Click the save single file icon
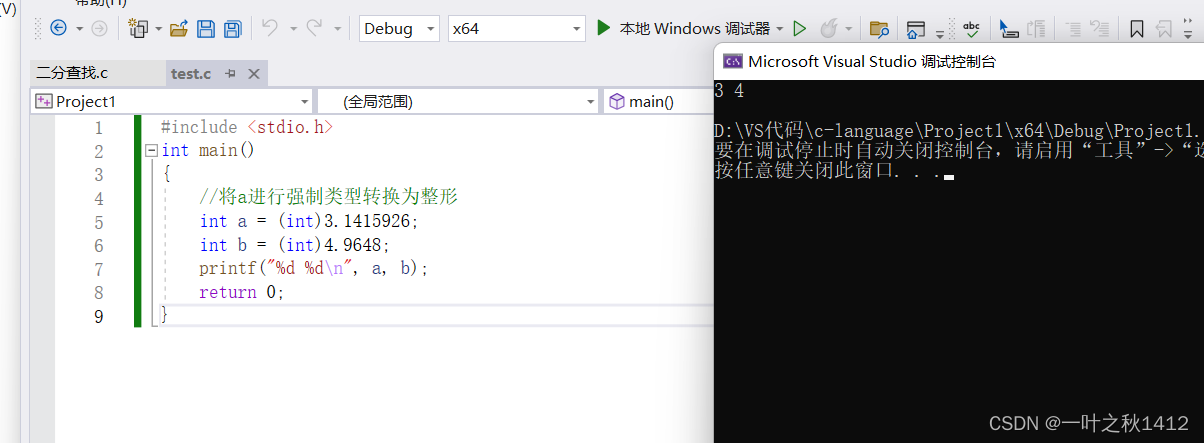 [x=206, y=28]
